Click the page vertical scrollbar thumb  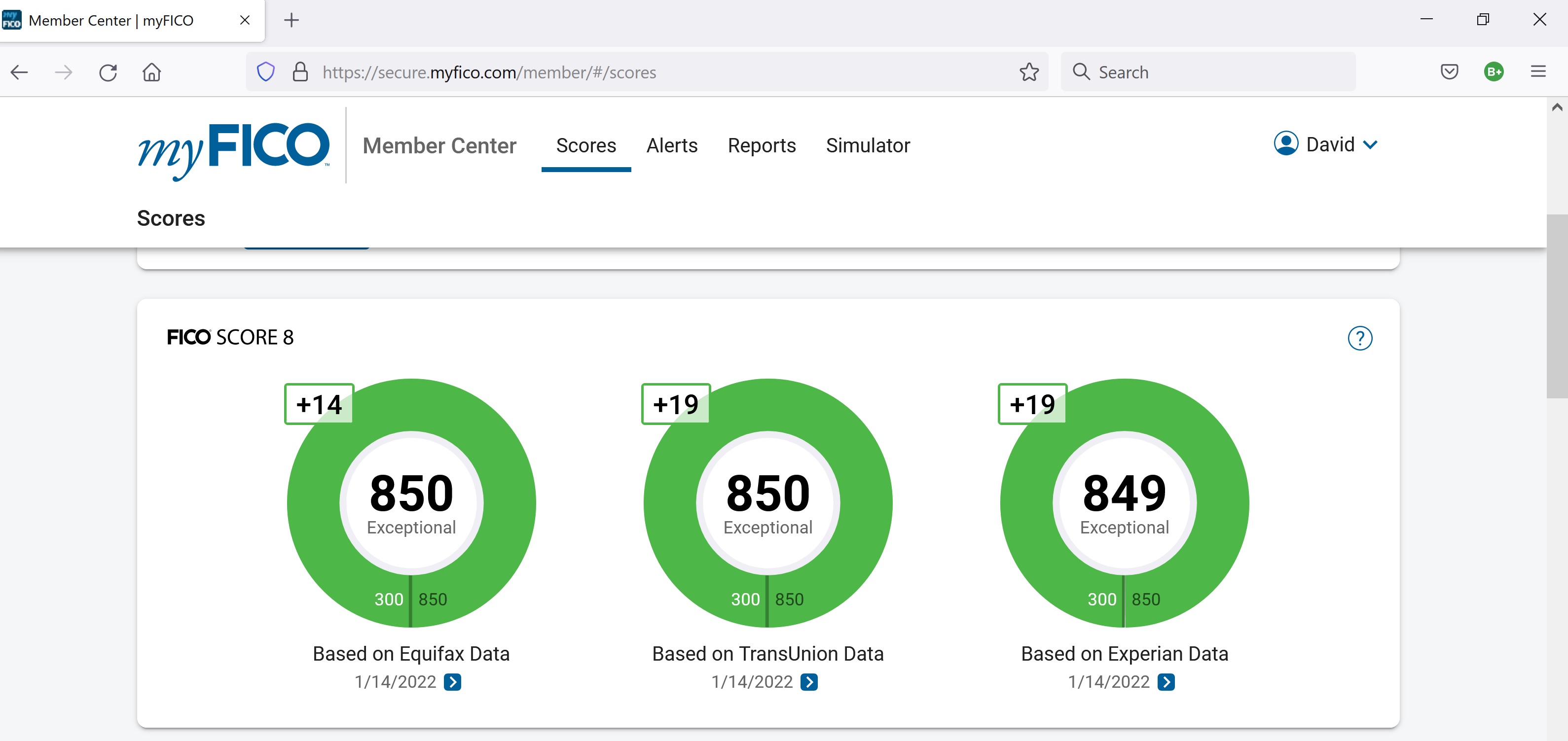click(x=1557, y=306)
